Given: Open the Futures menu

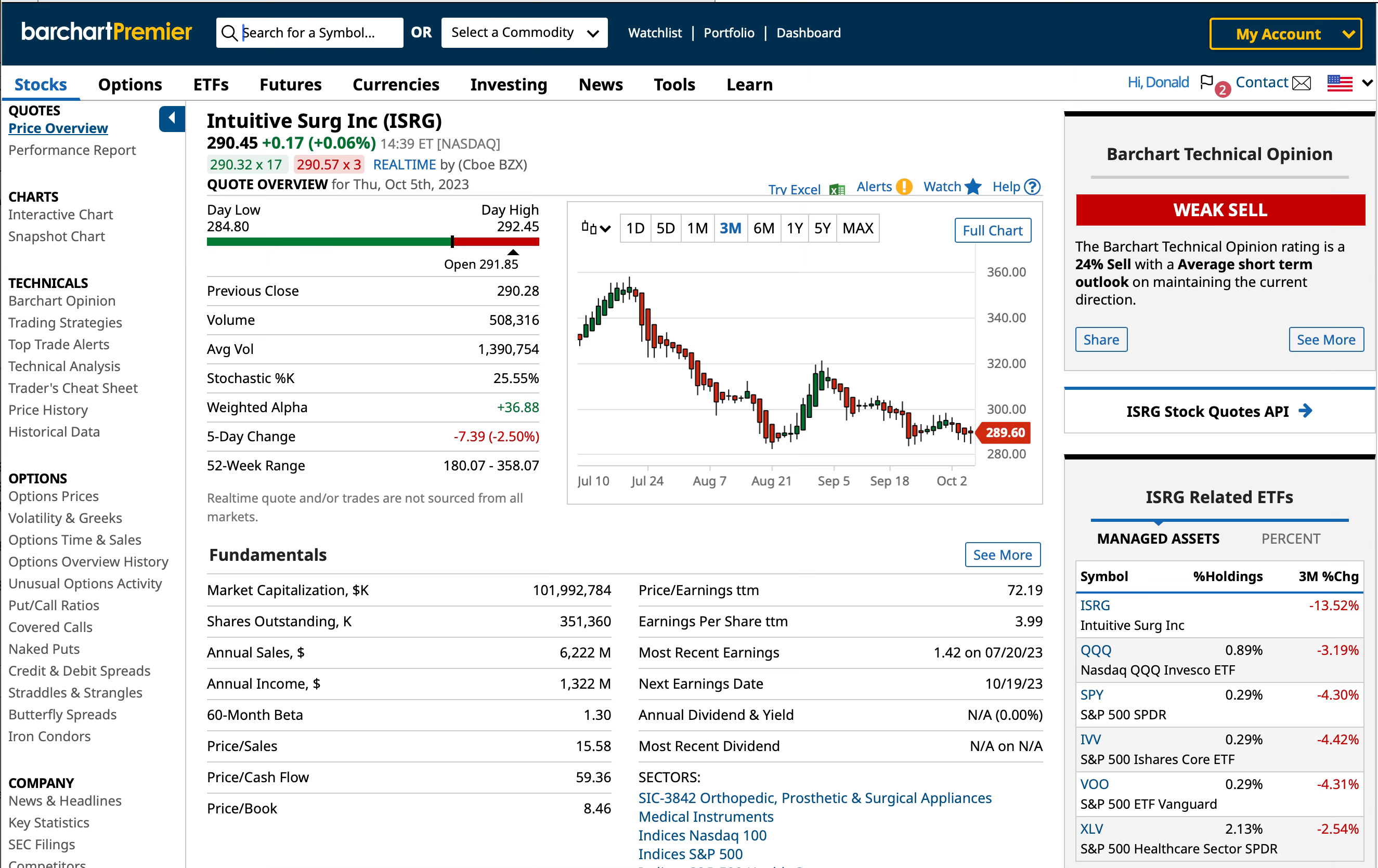Looking at the screenshot, I should (291, 85).
